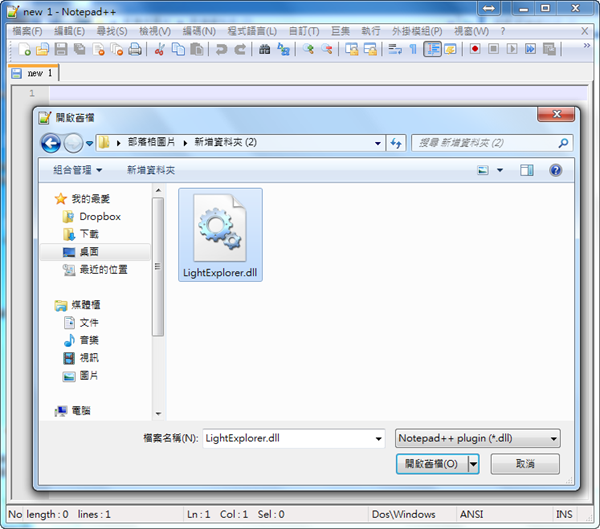
Task: Click Run macro multiple times icon
Action: [530, 49]
